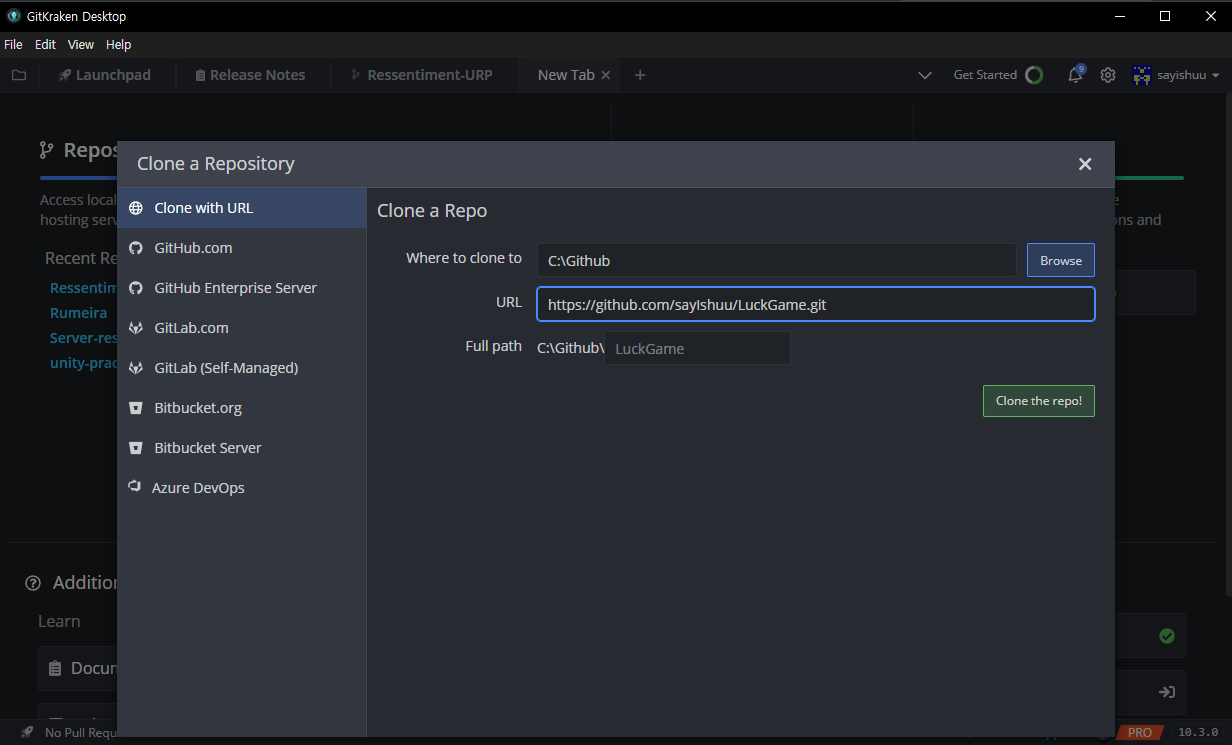This screenshot has width=1232, height=745.
Task: Focus the Where to clone to field
Action: (x=777, y=260)
